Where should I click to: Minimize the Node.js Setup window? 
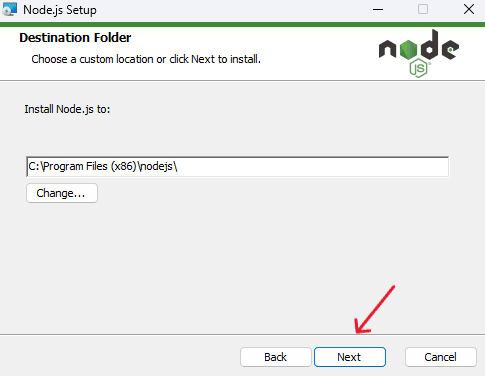(378, 9)
